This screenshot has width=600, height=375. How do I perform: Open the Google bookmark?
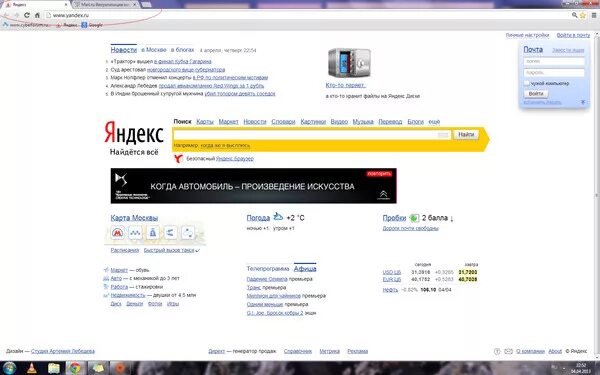click(x=92, y=25)
